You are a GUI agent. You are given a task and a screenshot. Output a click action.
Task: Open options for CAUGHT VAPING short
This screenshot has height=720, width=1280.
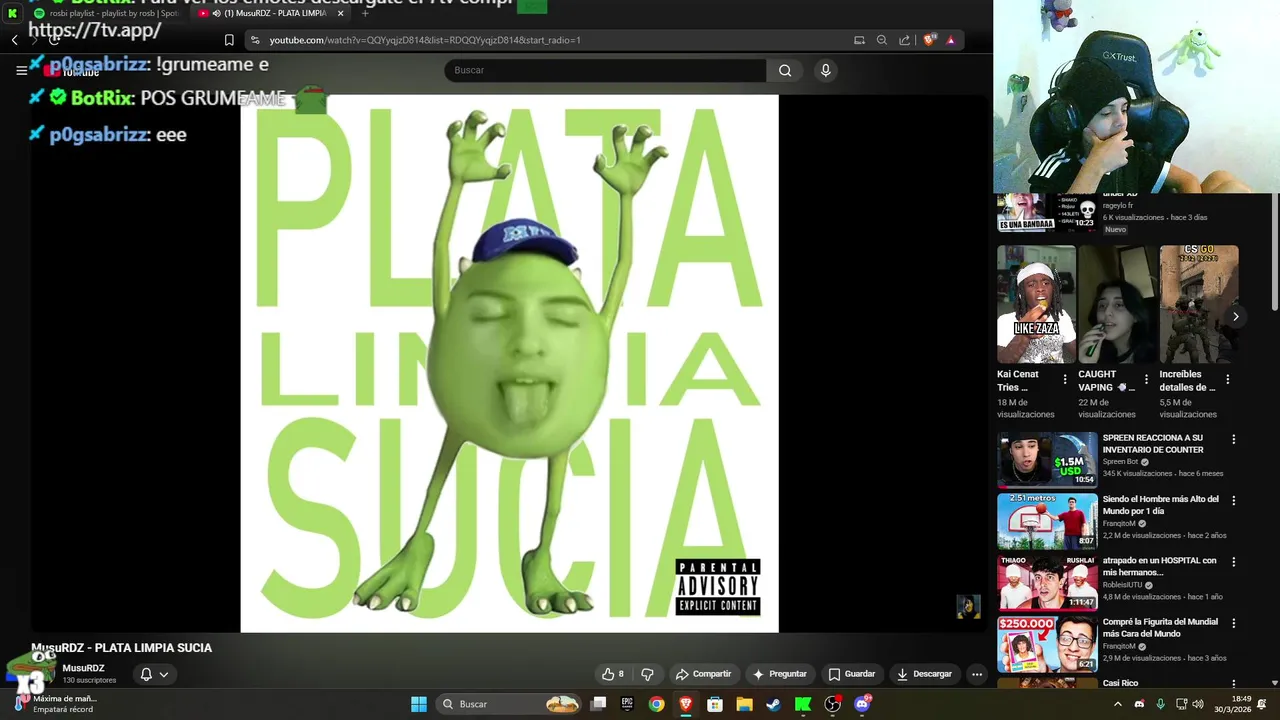pyautogui.click(x=1146, y=380)
